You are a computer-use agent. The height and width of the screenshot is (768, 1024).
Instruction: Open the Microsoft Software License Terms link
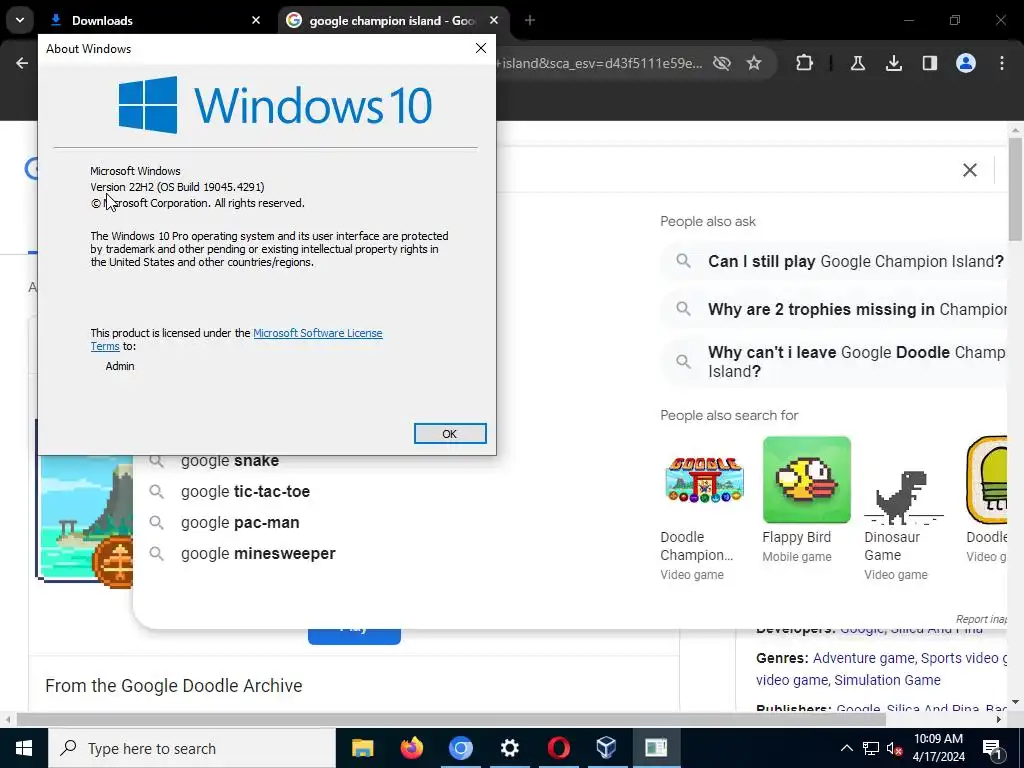click(x=317, y=333)
